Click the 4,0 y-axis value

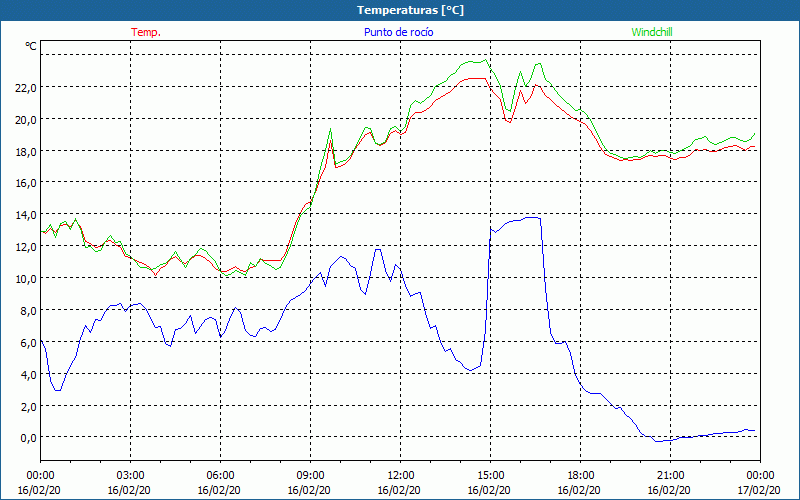tap(29, 375)
